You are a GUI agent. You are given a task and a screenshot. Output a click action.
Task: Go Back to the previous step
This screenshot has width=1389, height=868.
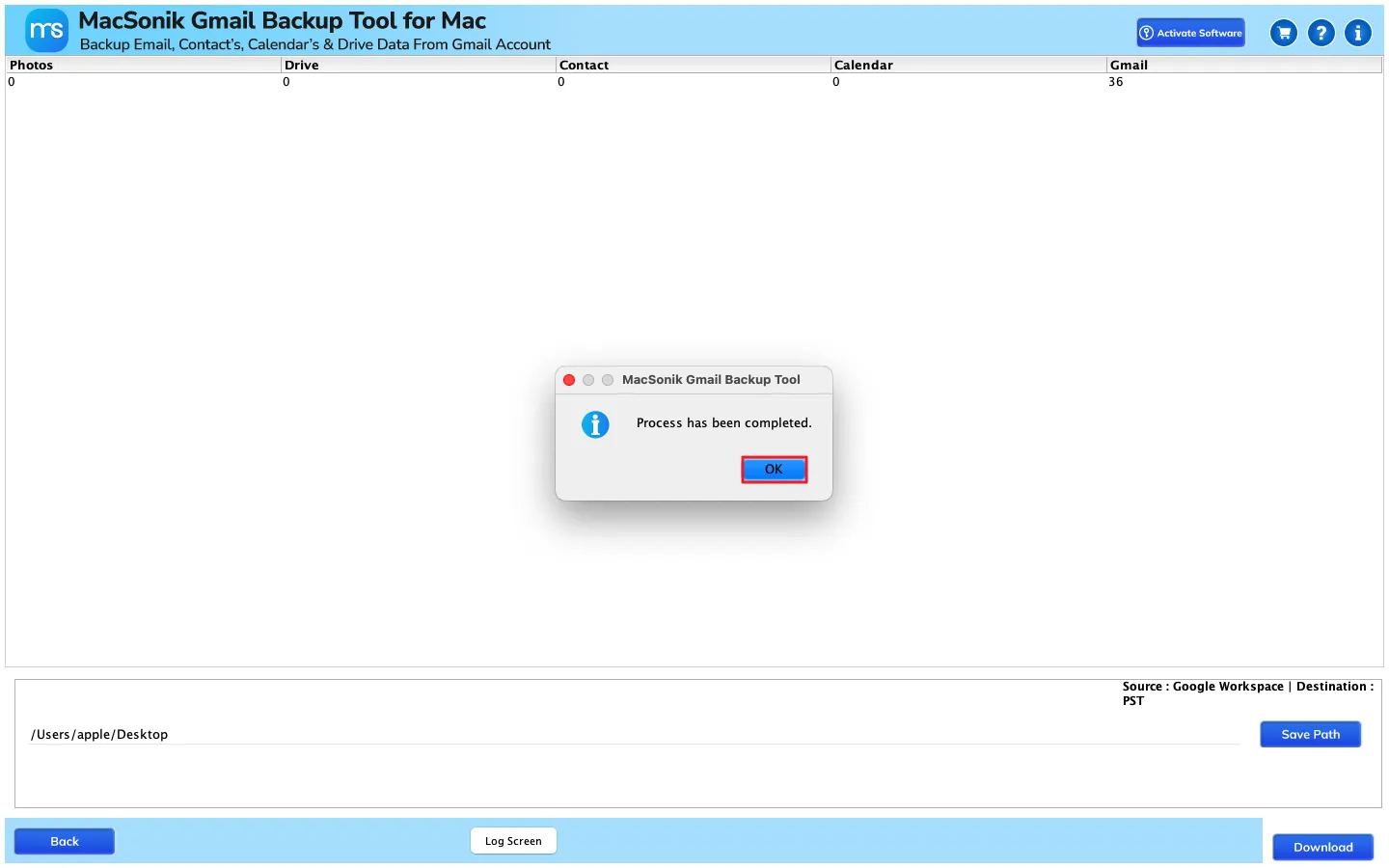(65, 841)
